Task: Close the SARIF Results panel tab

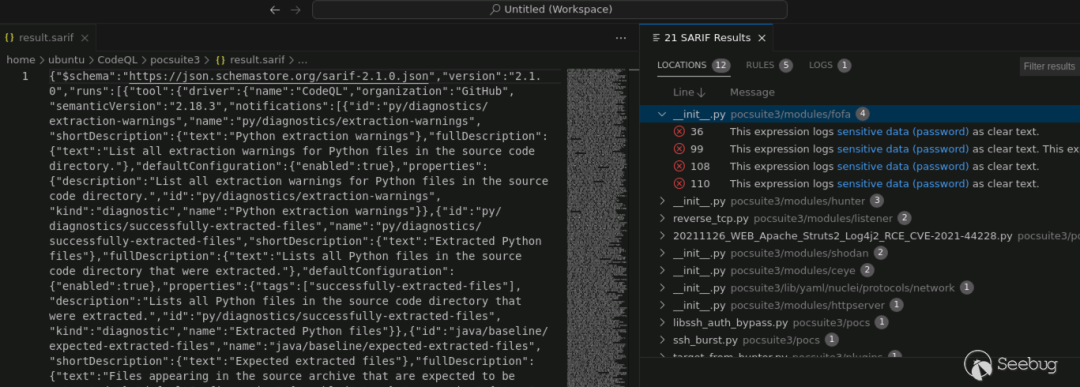Action: click(x=762, y=38)
